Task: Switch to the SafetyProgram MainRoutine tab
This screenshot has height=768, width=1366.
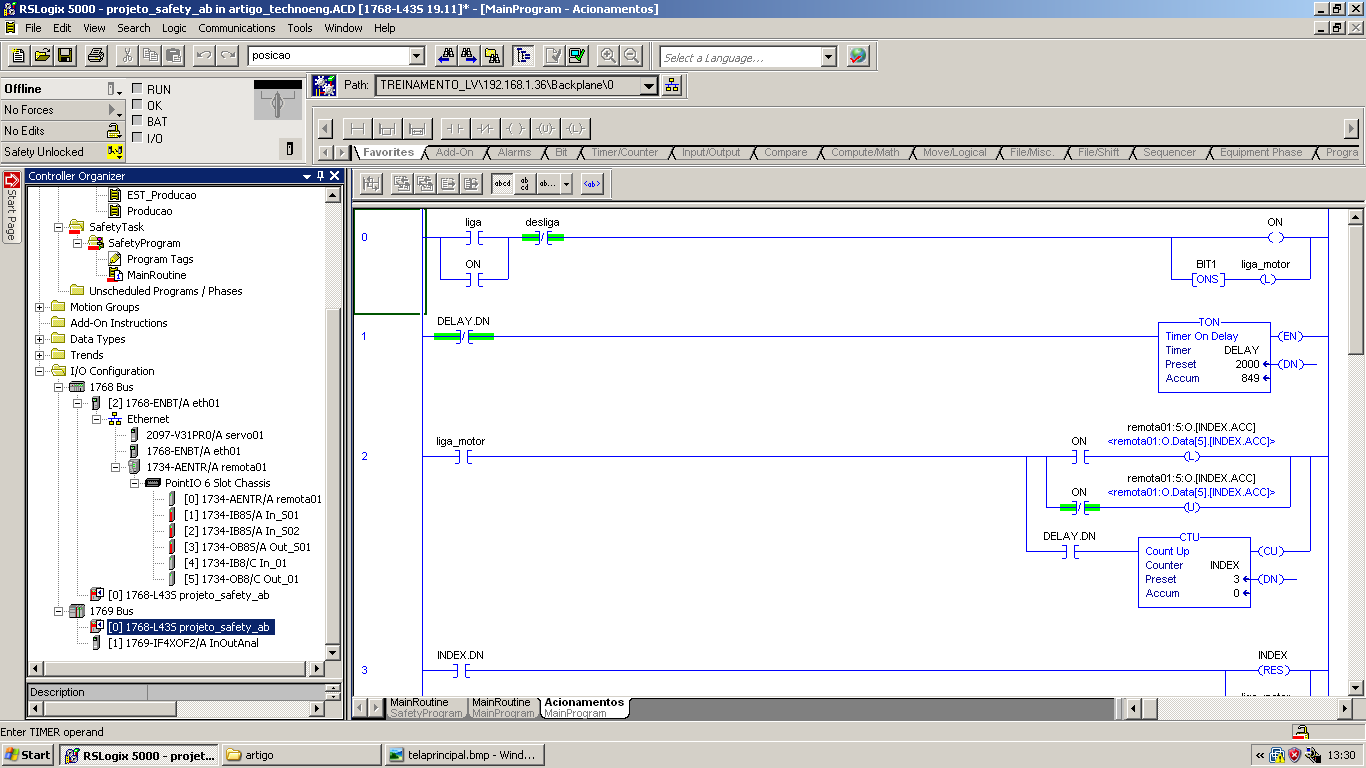Action: [426, 708]
